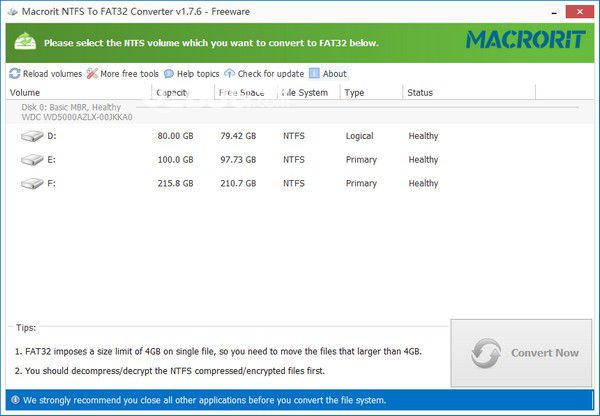Click the 210.7 GB free space cell

pyautogui.click(x=238, y=183)
